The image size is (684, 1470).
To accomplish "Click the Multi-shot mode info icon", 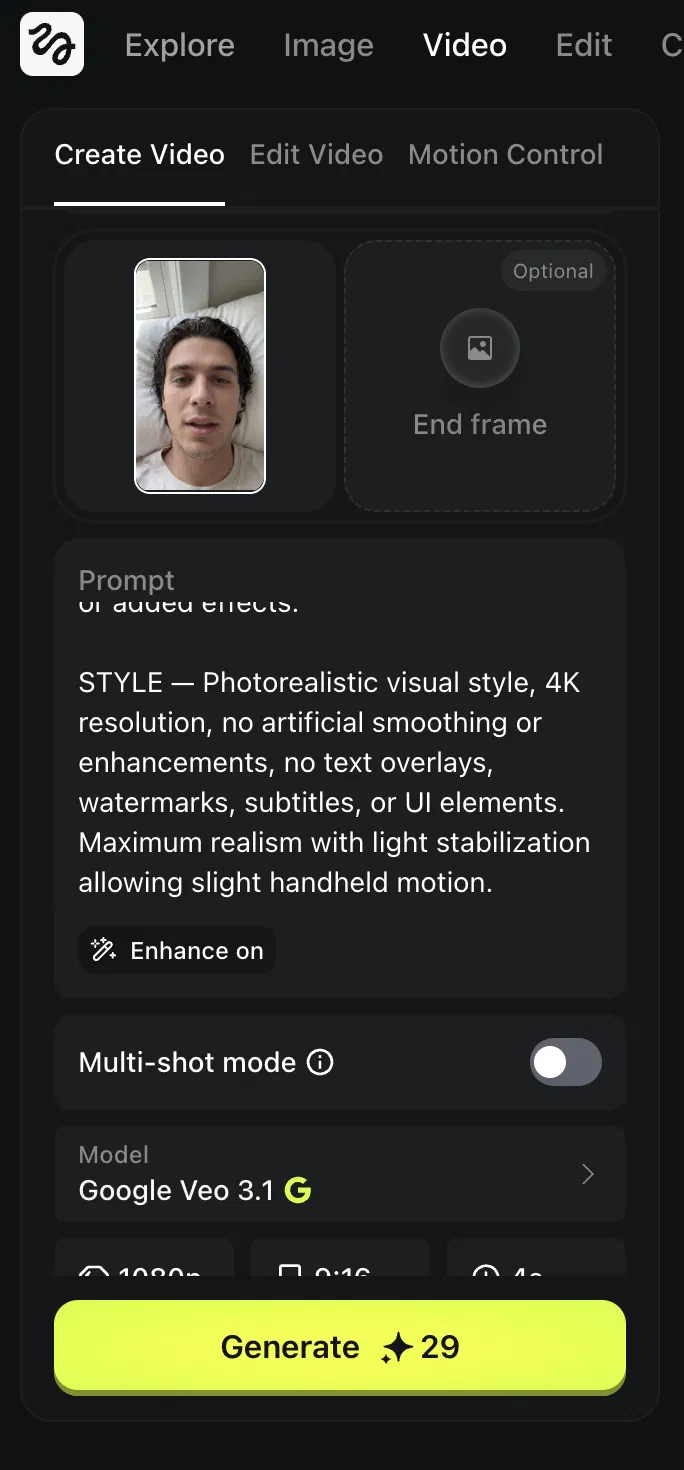I will tap(320, 1062).
